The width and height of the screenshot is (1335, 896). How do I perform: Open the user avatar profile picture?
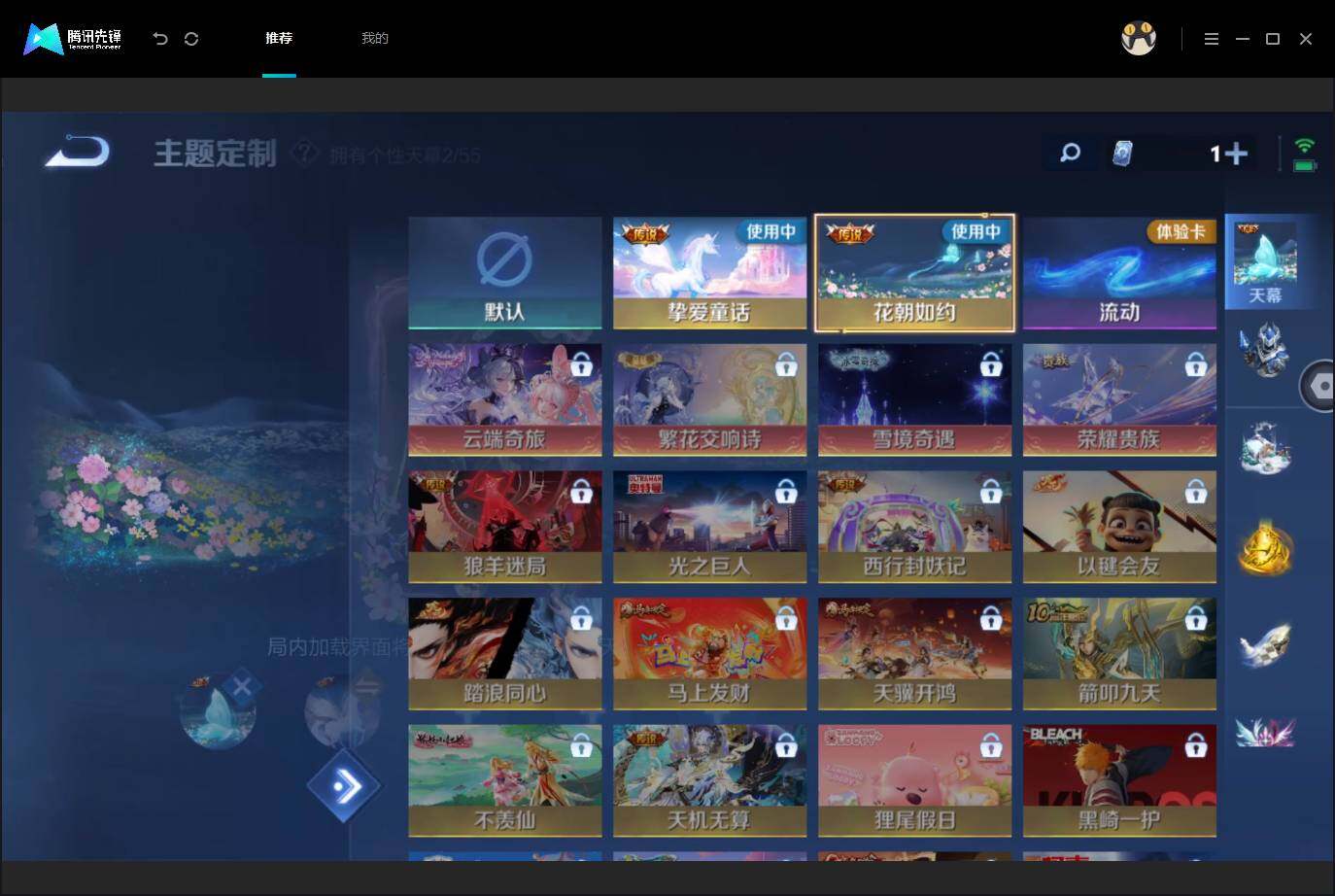tap(1139, 39)
